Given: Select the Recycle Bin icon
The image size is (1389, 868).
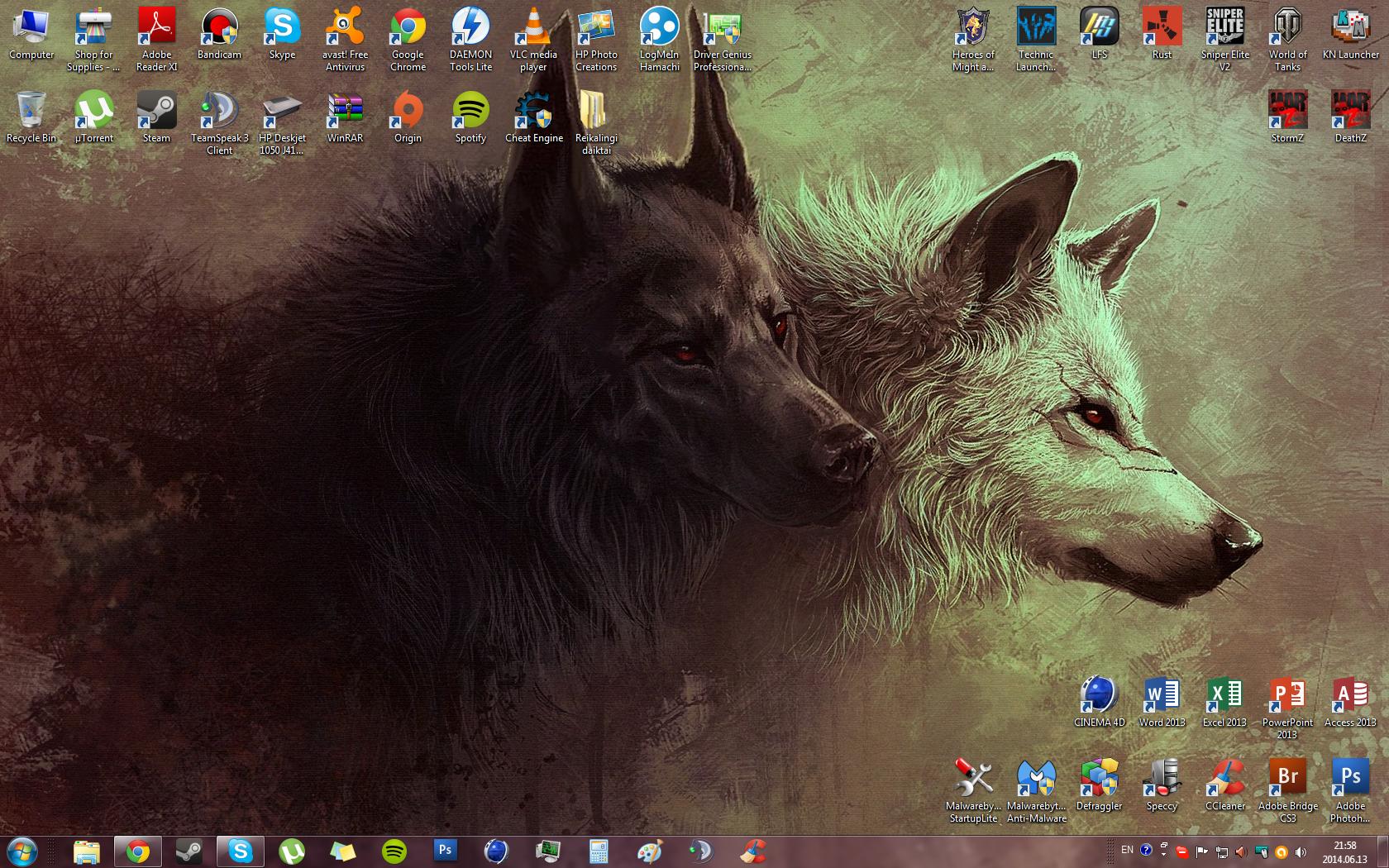Looking at the screenshot, I should (31, 118).
